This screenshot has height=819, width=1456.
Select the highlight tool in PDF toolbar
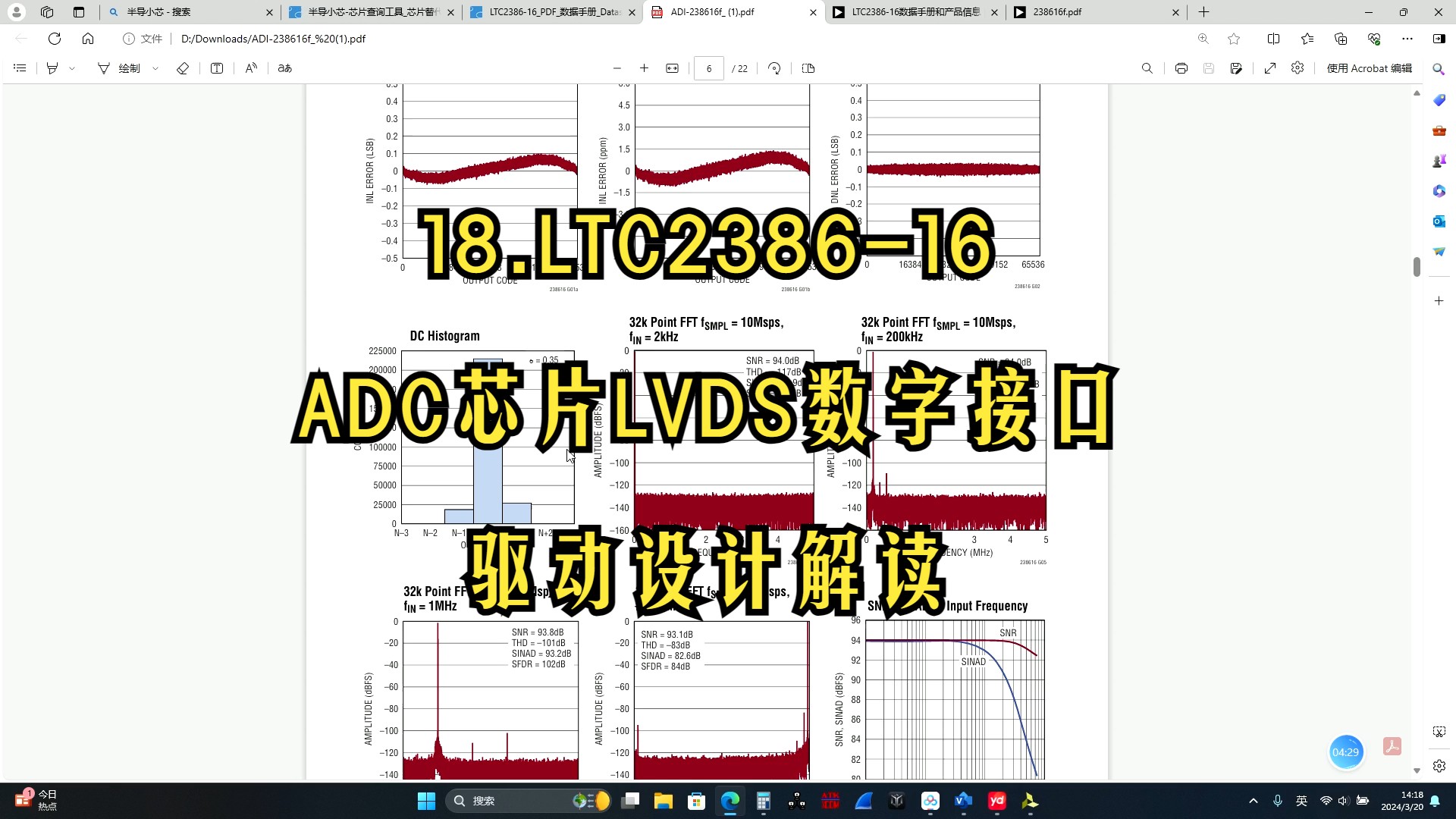click(x=52, y=68)
